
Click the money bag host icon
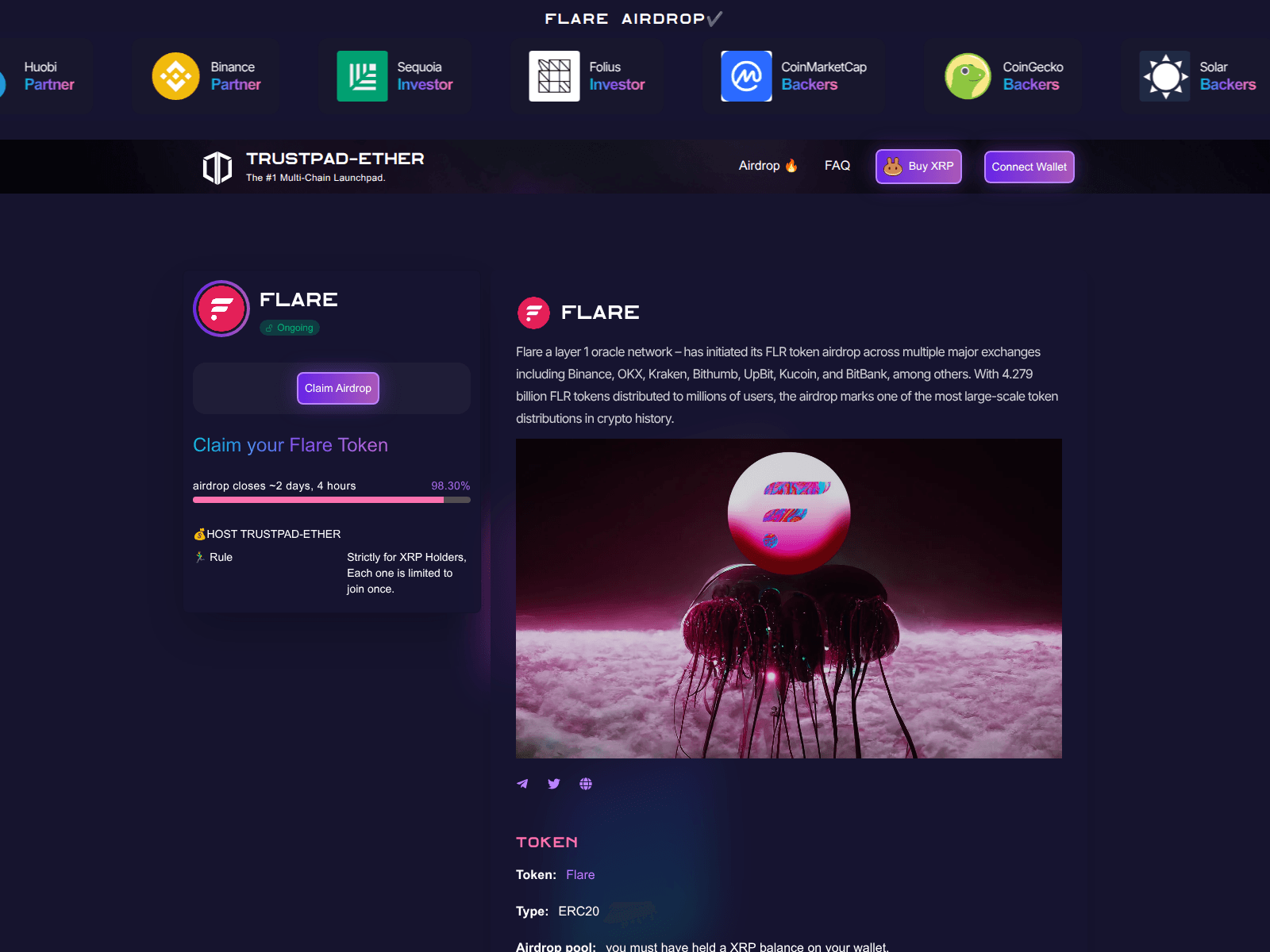[x=199, y=534]
